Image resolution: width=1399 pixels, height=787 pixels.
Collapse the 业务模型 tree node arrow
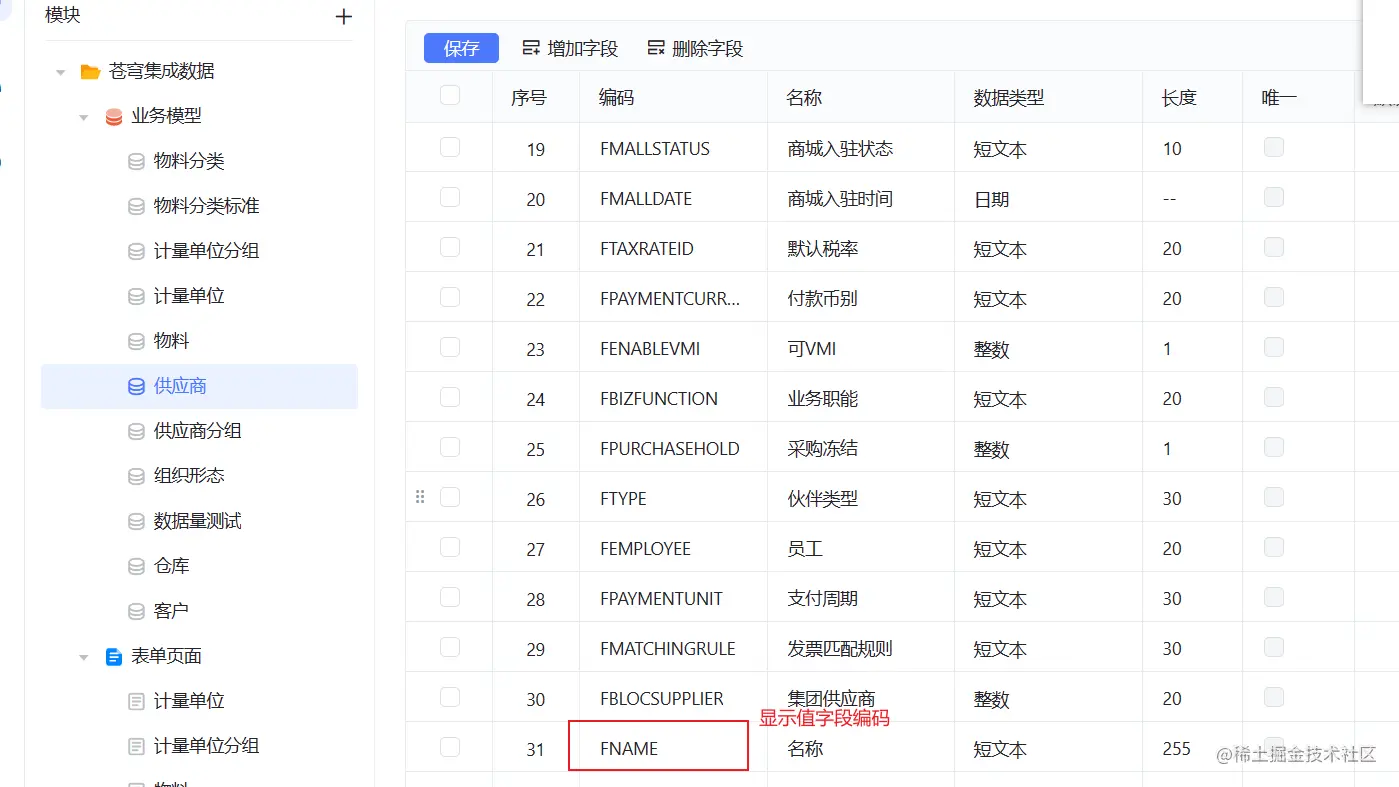coord(84,117)
